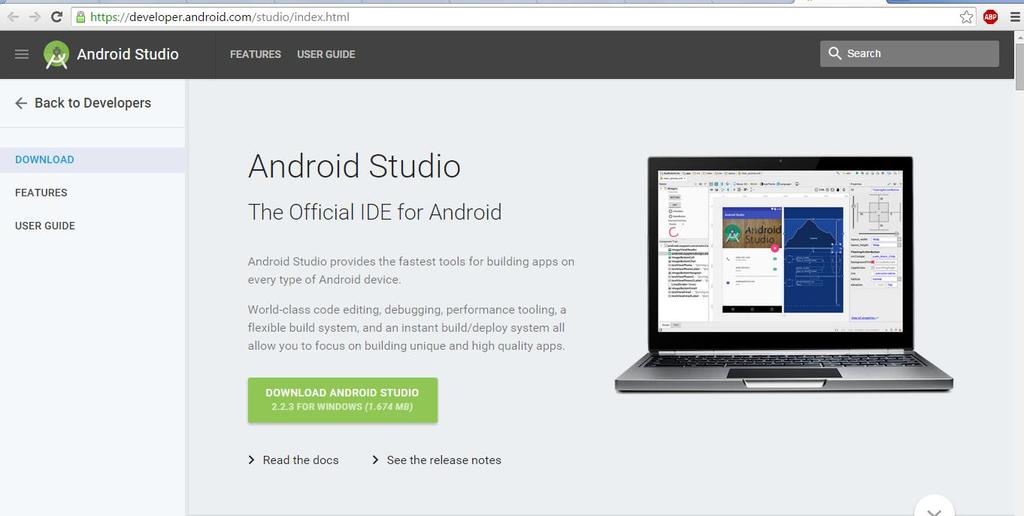Click the chevron beside Read the docs
This screenshot has height=516, width=1024.
(x=251, y=460)
